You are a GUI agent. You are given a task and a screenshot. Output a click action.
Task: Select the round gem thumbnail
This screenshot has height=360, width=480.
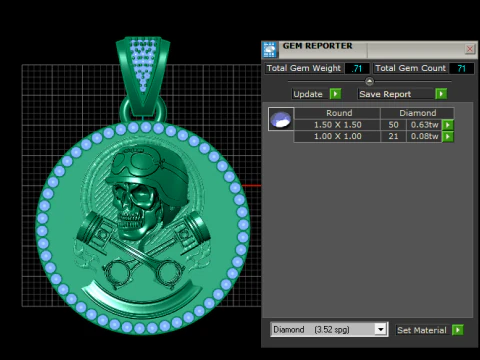click(281, 119)
